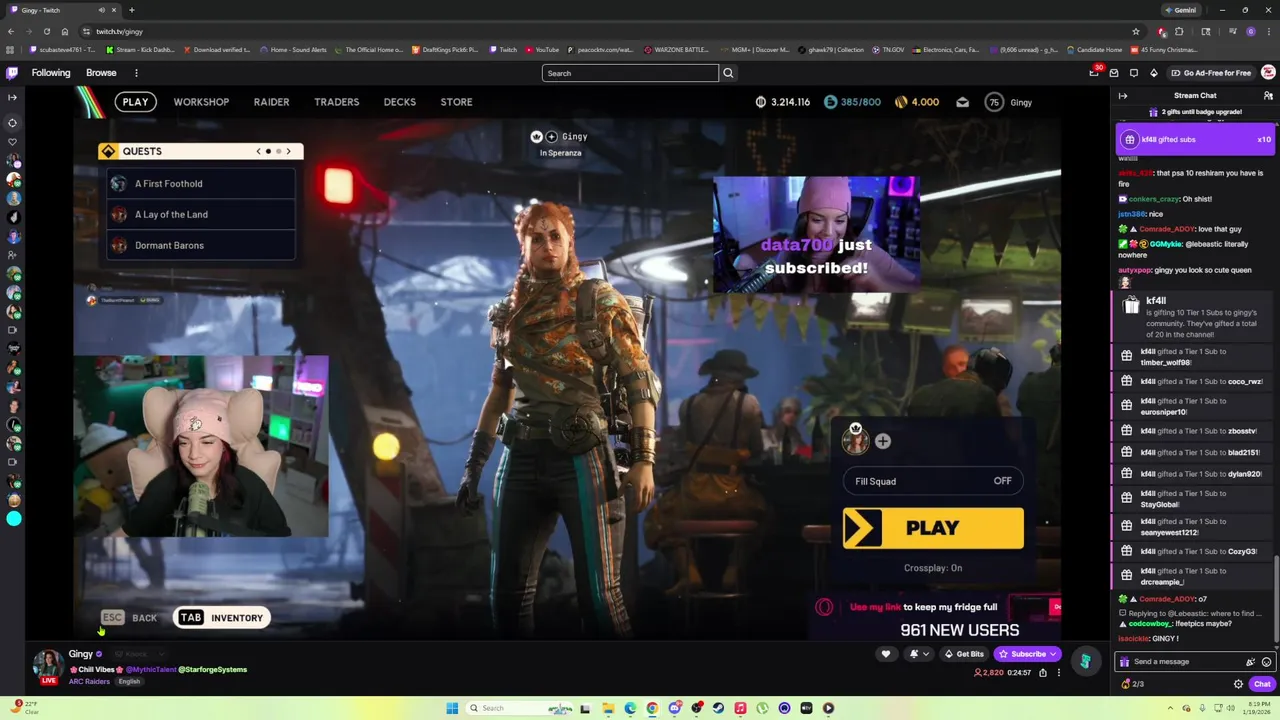Viewport: 1280px width, 720px height.
Task: Select the WORKSHOP tab
Action: (201, 102)
